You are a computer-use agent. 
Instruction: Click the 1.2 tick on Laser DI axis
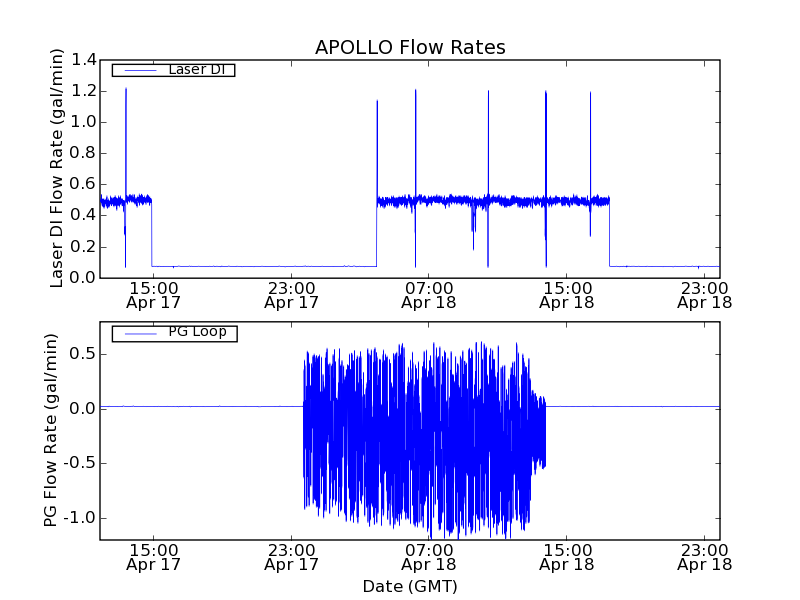click(x=83, y=91)
